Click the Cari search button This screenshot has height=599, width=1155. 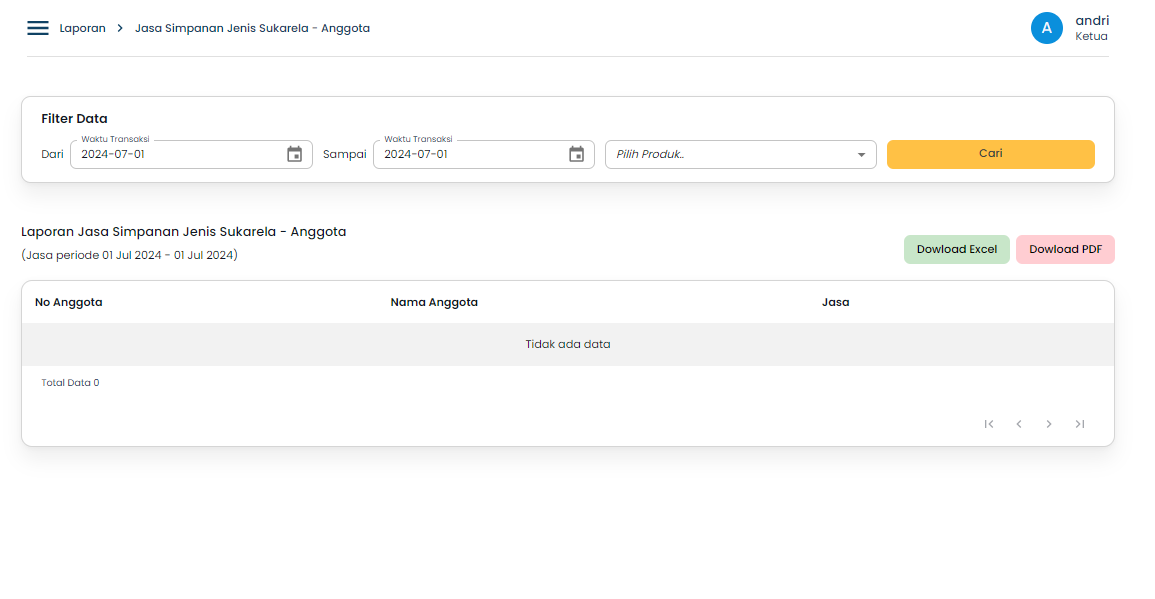point(990,154)
